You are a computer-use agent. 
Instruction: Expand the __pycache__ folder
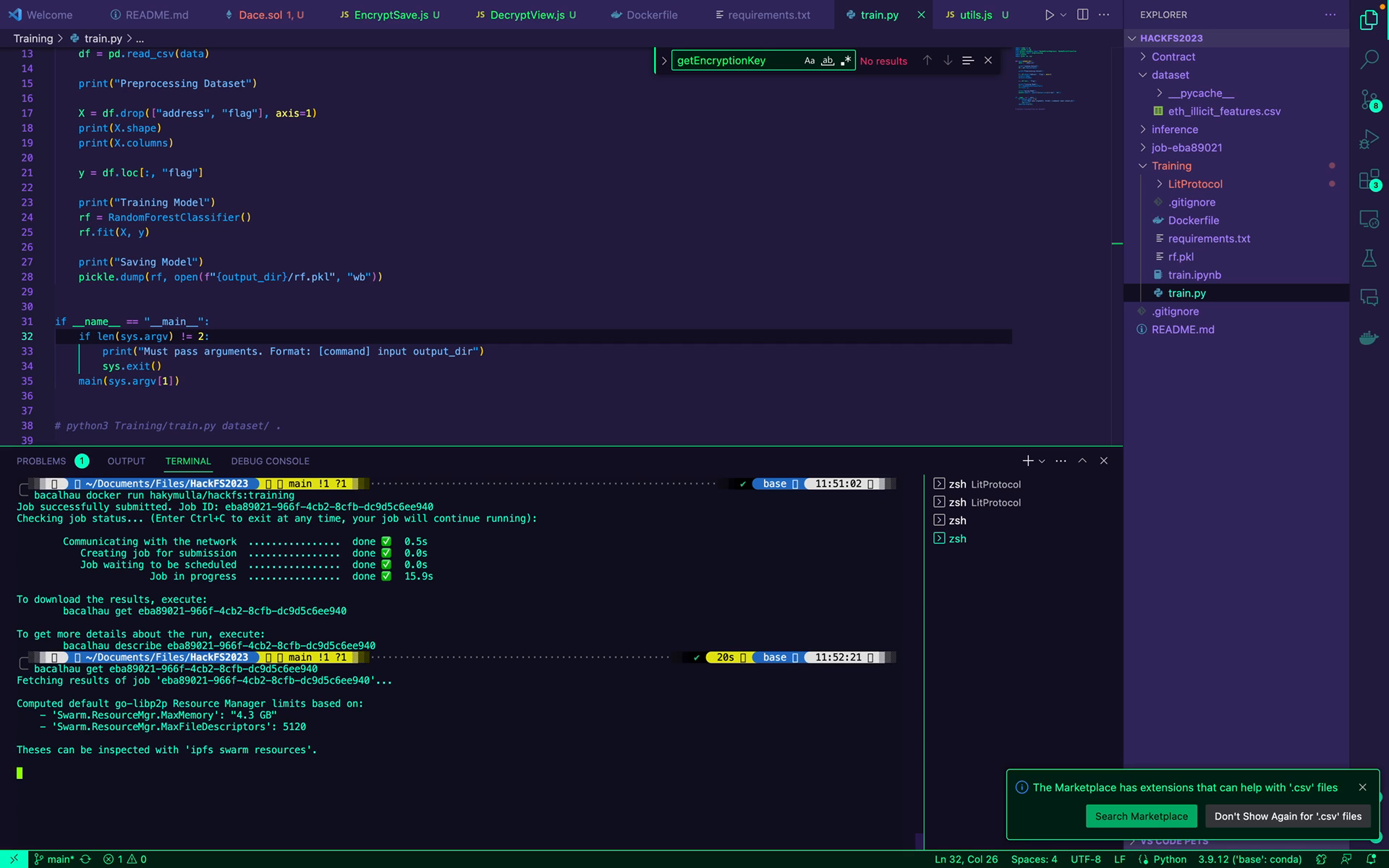pyautogui.click(x=1160, y=93)
